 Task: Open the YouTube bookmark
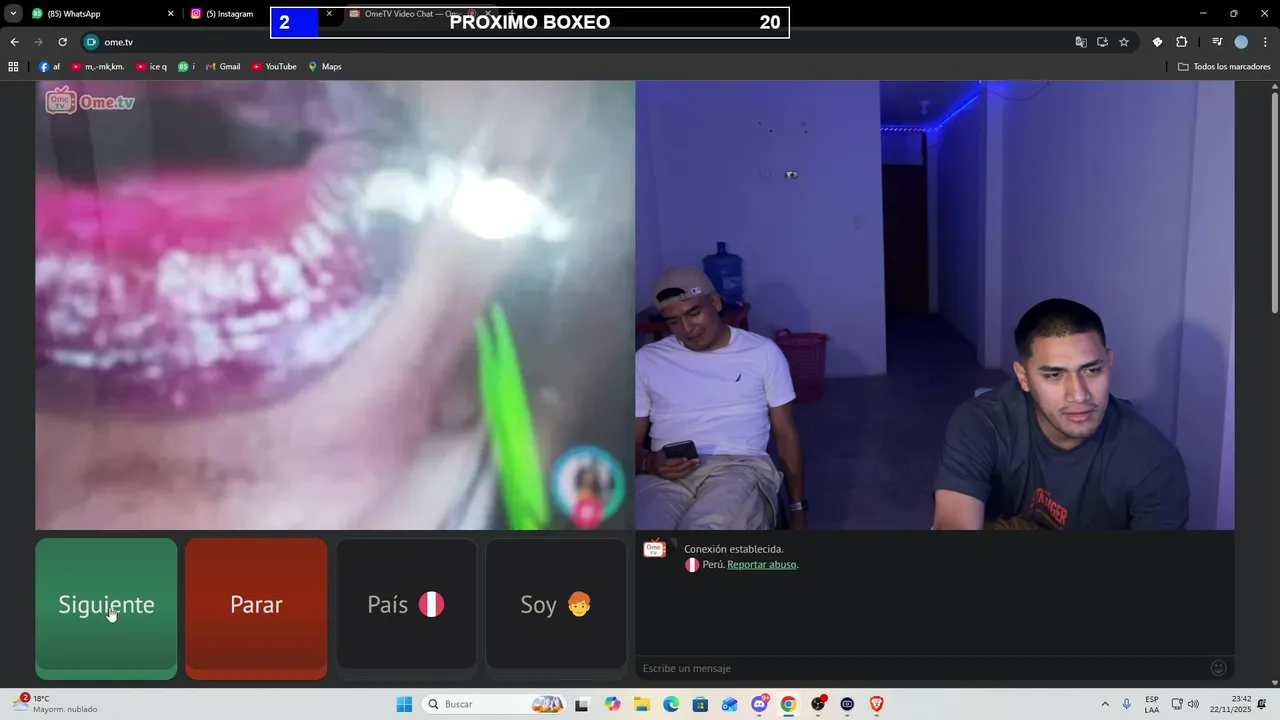274,67
